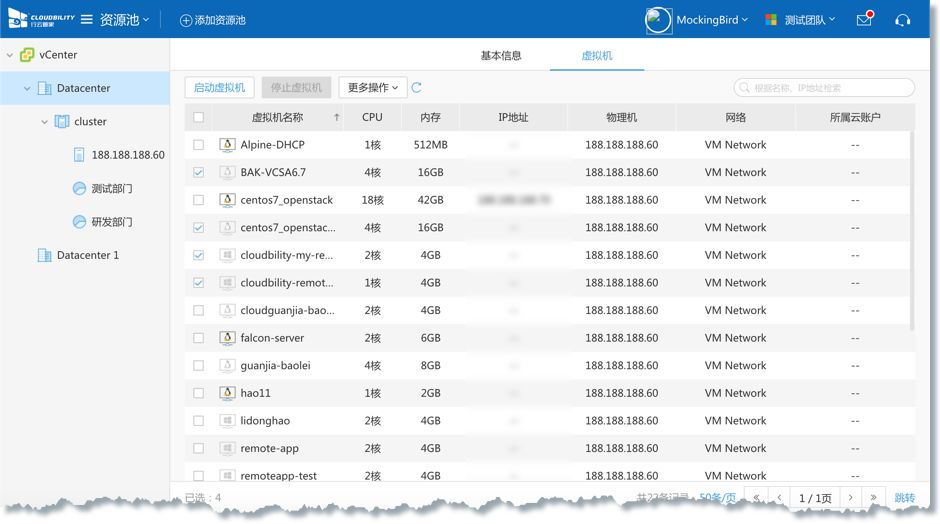The image size is (940, 524).
Task: Click the 启动虚拟机 button
Action: pyautogui.click(x=219, y=88)
